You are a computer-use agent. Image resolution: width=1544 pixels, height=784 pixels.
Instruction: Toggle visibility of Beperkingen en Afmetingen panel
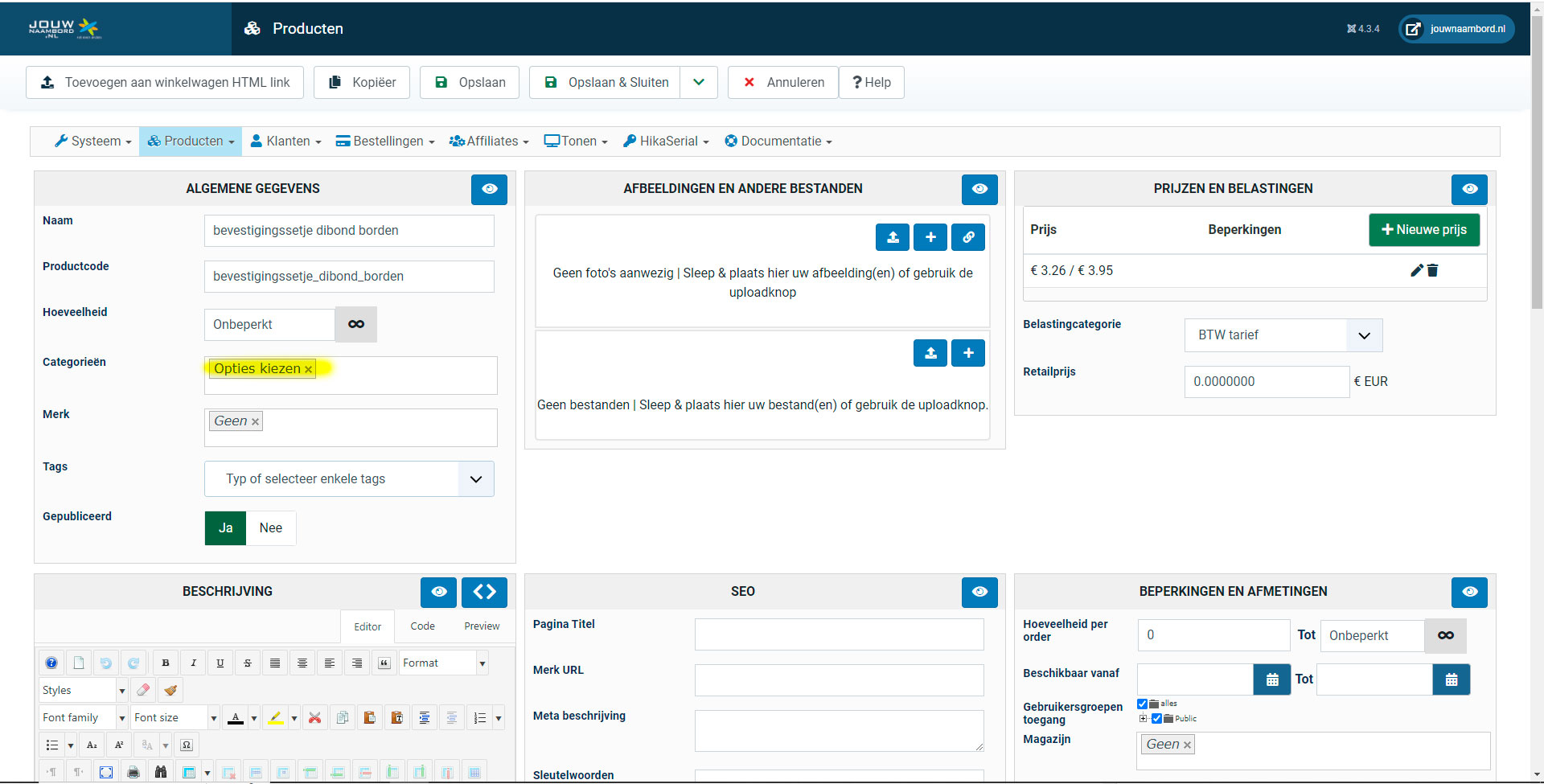click(x=1470, y=592)
